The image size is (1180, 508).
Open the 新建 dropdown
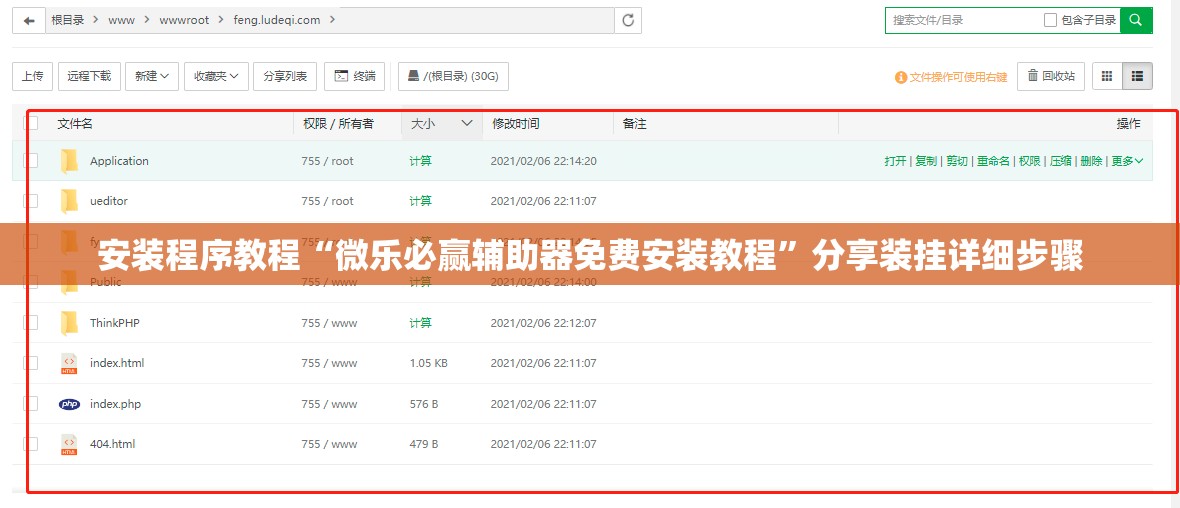152,76
